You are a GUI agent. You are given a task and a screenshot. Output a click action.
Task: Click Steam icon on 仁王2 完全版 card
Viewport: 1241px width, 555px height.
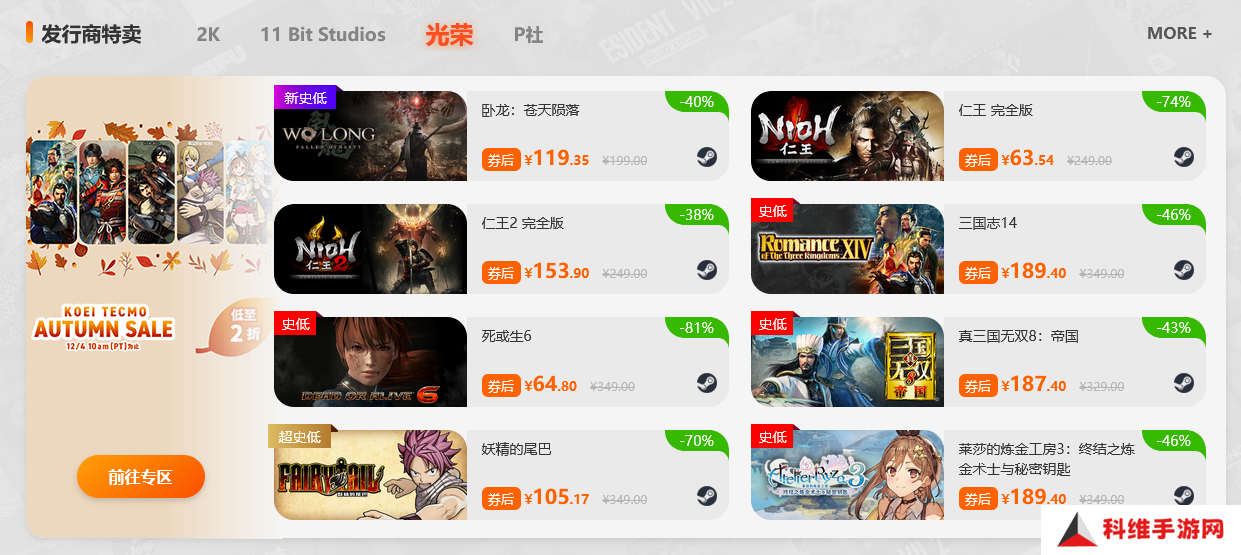pos(707,270)
